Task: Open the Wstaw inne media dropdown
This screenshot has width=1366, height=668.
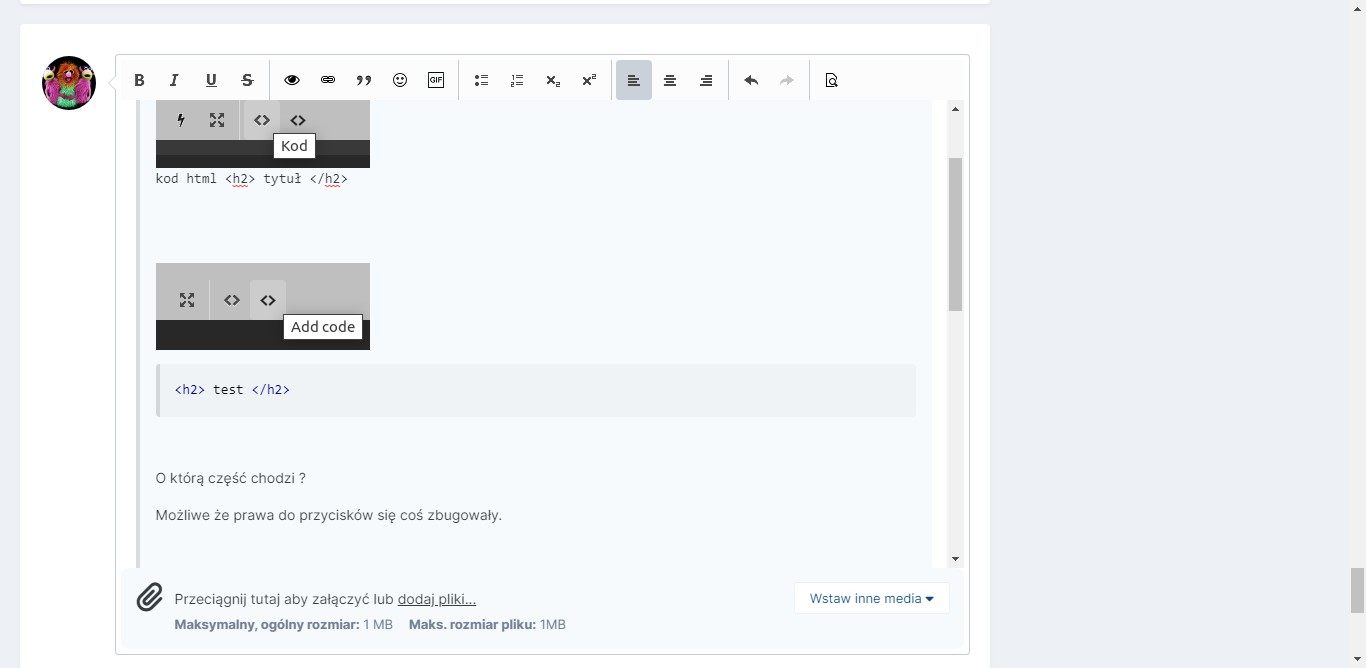Action: coord(872,598)
